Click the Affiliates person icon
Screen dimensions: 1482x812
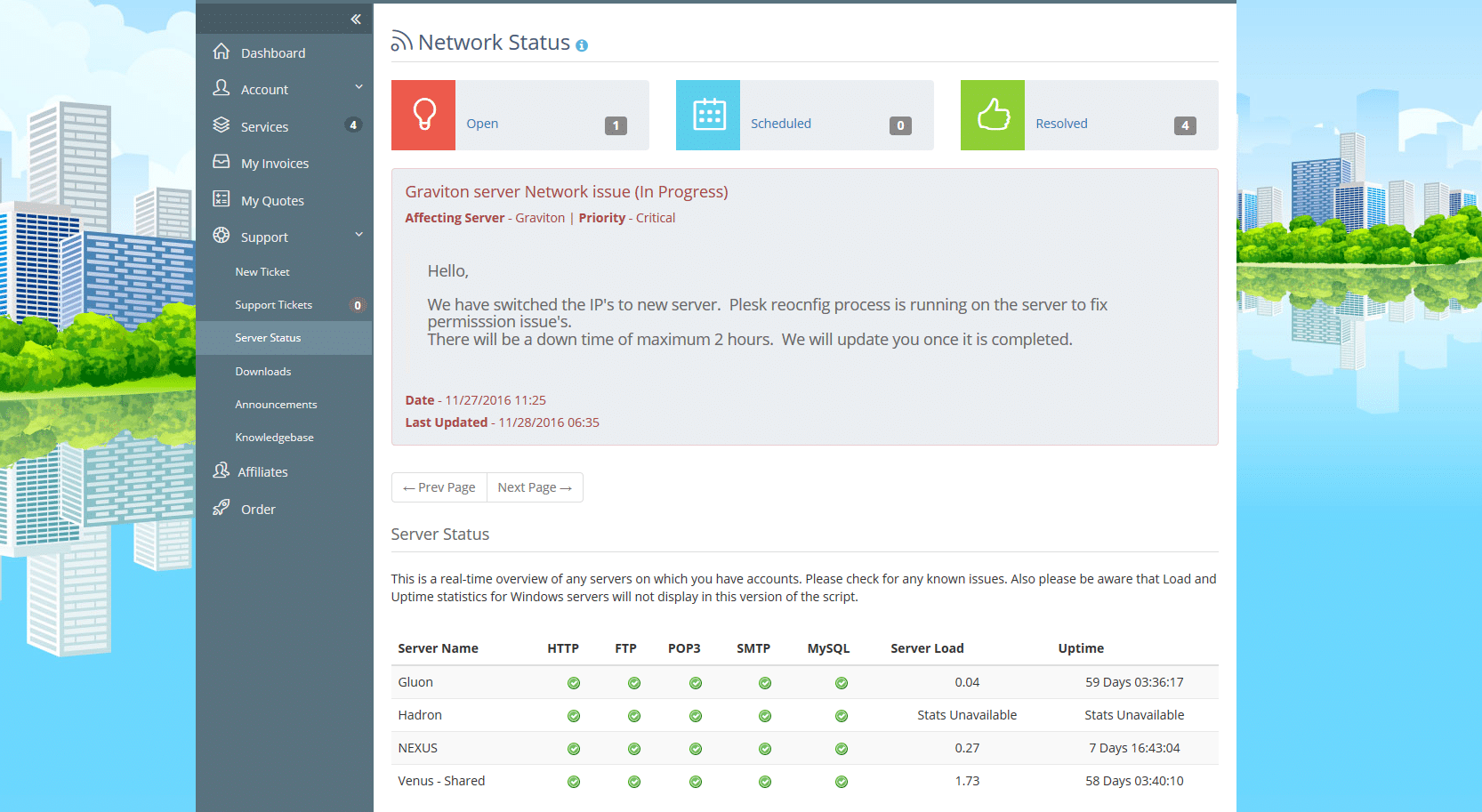(x=221, y=470)
